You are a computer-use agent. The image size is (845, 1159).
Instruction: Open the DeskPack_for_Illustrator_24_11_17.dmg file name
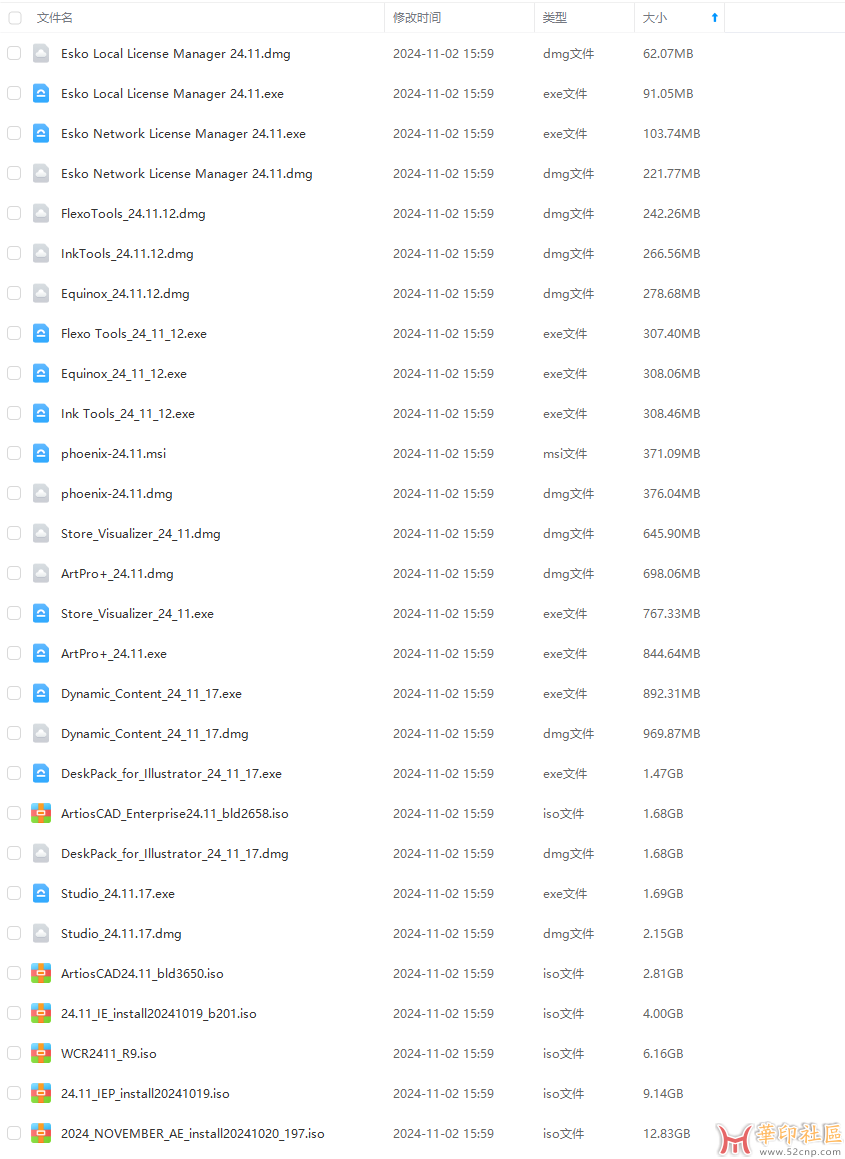[x=174, y=854]
